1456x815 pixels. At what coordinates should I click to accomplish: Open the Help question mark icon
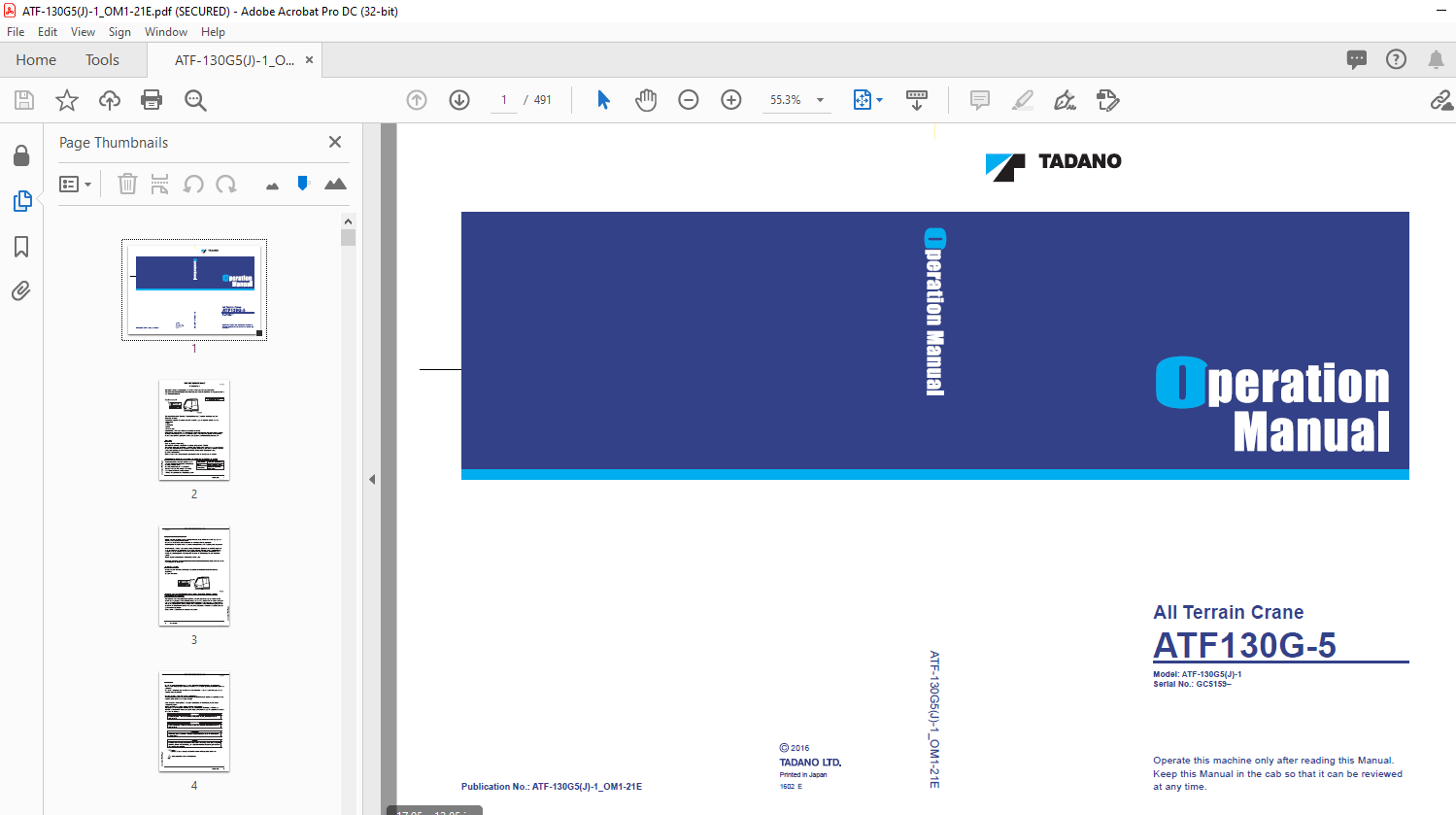pos(1396,59)
